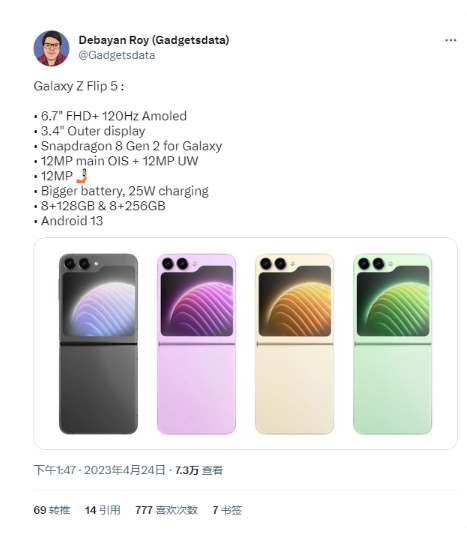Open the 14 quote tweets list
The image size is (467, 540).
tap(103, 510)
